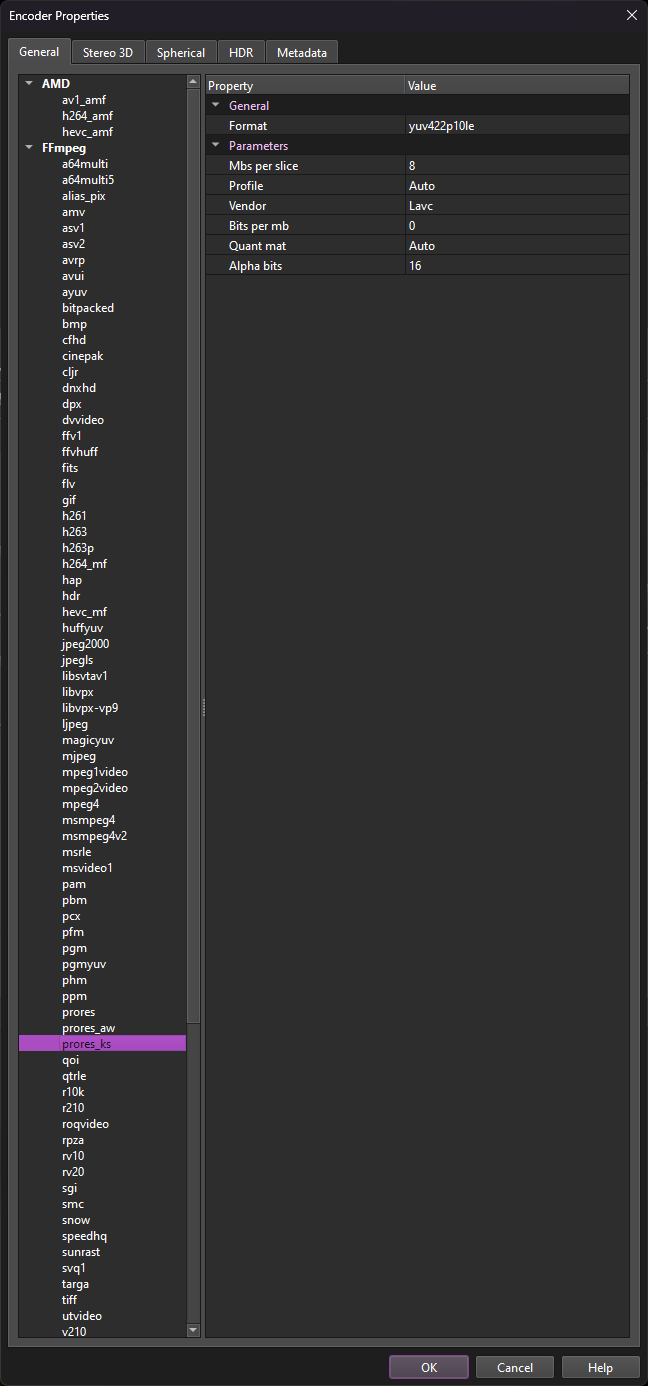
Task: Open the Spherical tab
Action: (181, 53)
